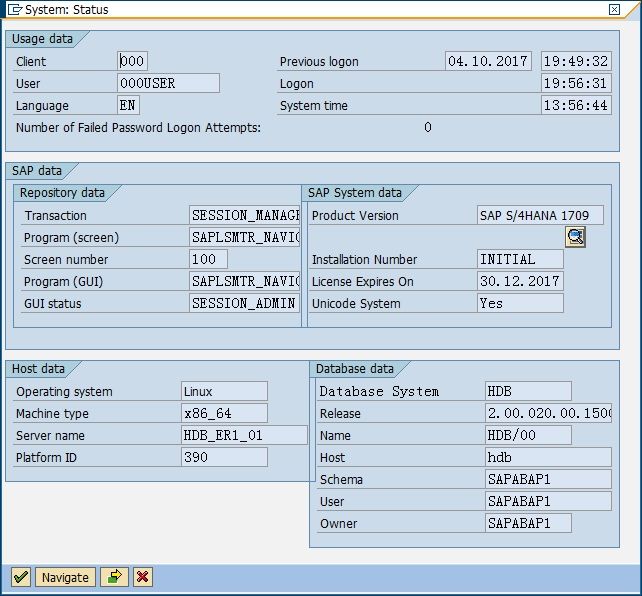The width and height of the screenshot is (642, 596).
Task: Select the License Expires On date field
Action: click(x=519, y=282)
